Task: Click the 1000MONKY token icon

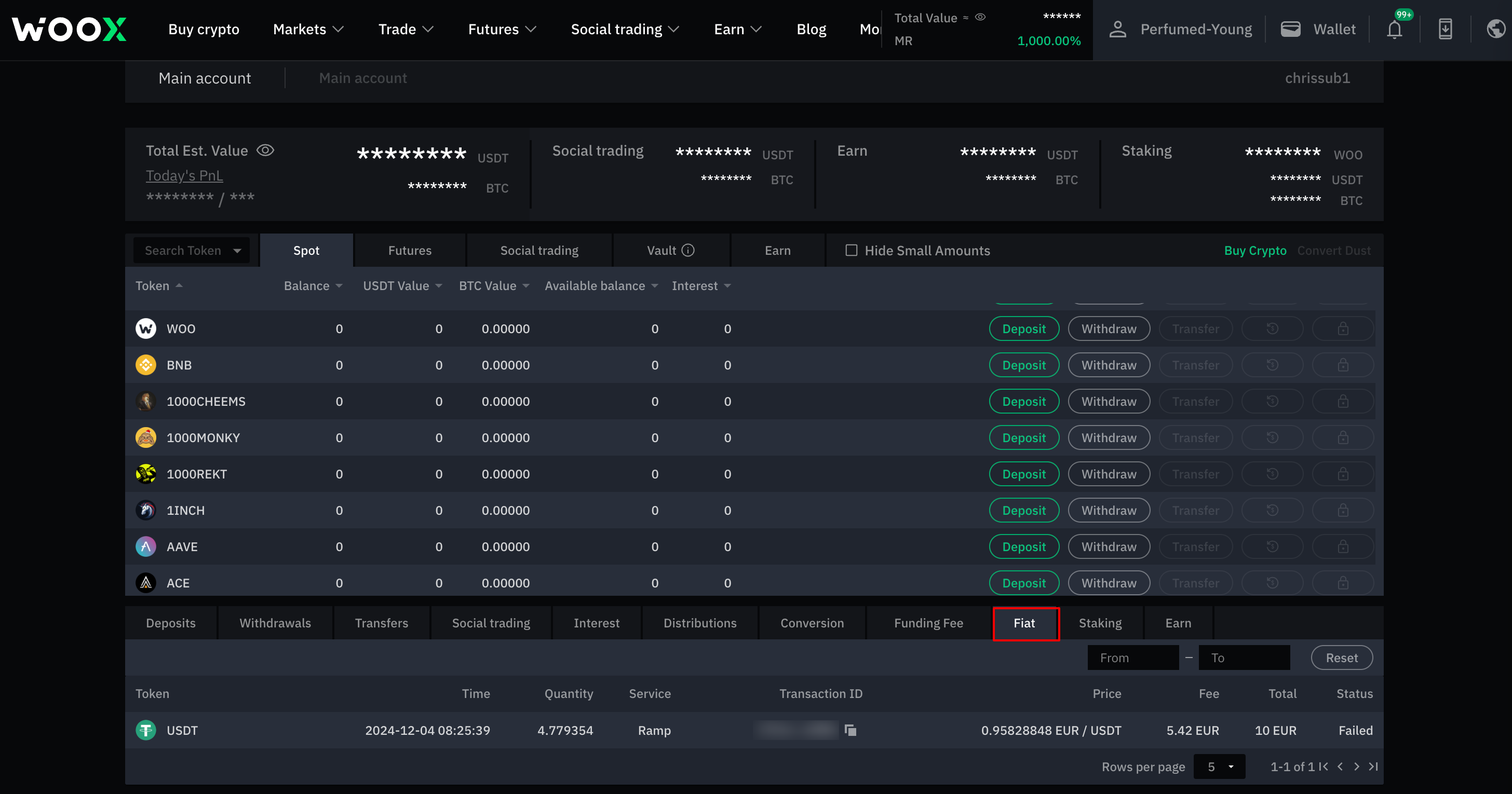Action: (x=145, y=438)
